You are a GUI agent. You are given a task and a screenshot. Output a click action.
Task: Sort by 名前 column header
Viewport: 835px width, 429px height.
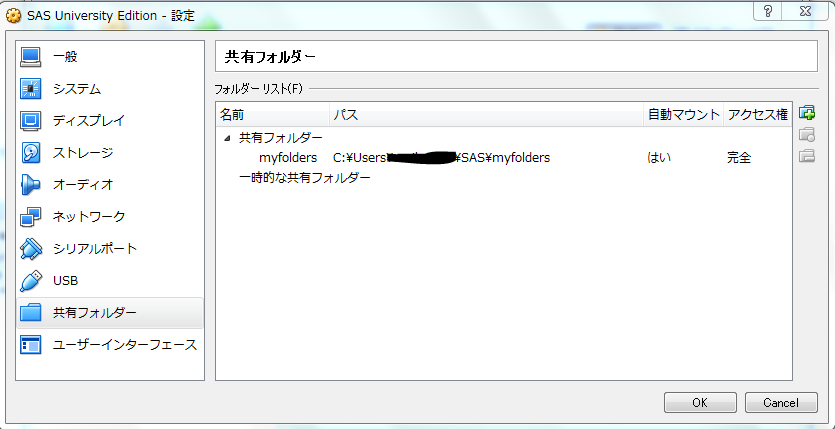tap(273, 114)
